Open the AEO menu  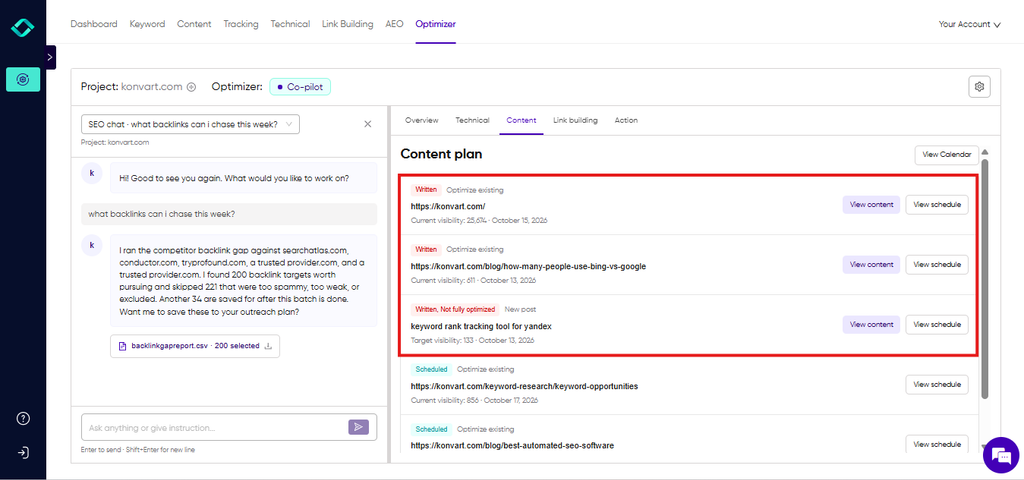pyautogui.click(x=394, y=24)
